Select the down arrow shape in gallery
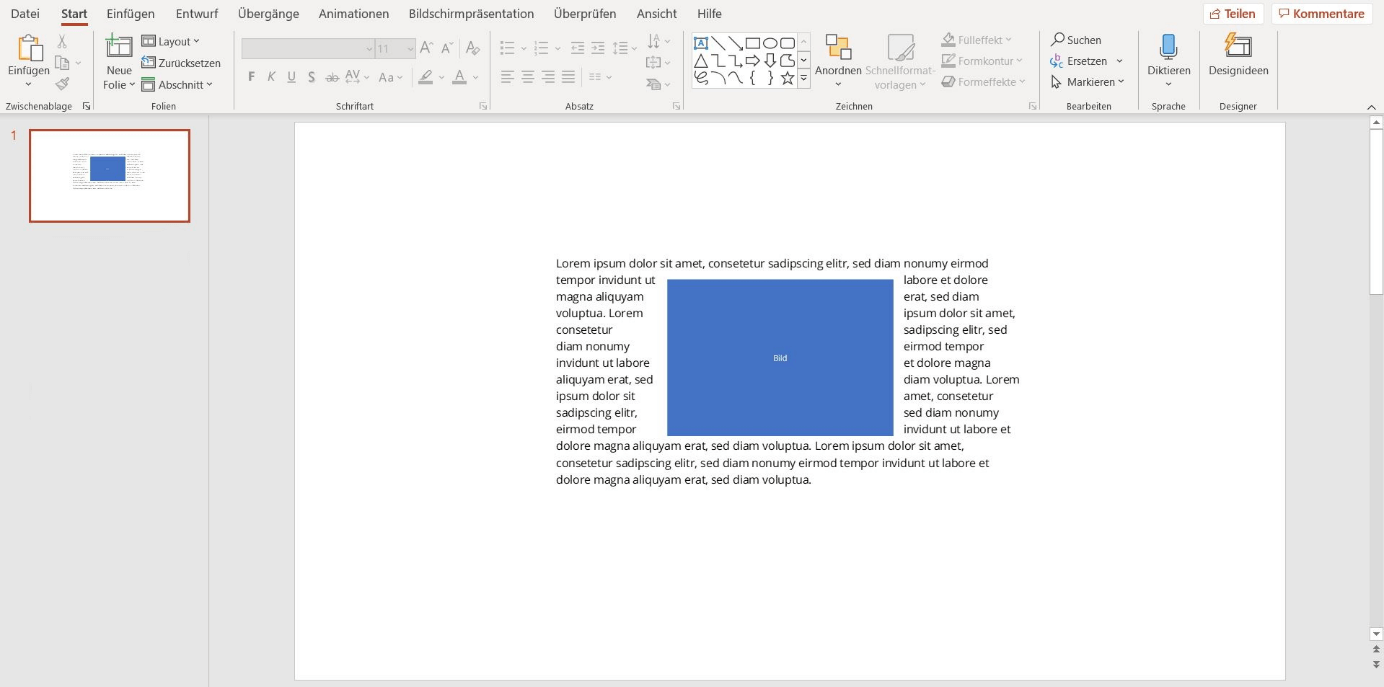 click(x=770, y=61)
